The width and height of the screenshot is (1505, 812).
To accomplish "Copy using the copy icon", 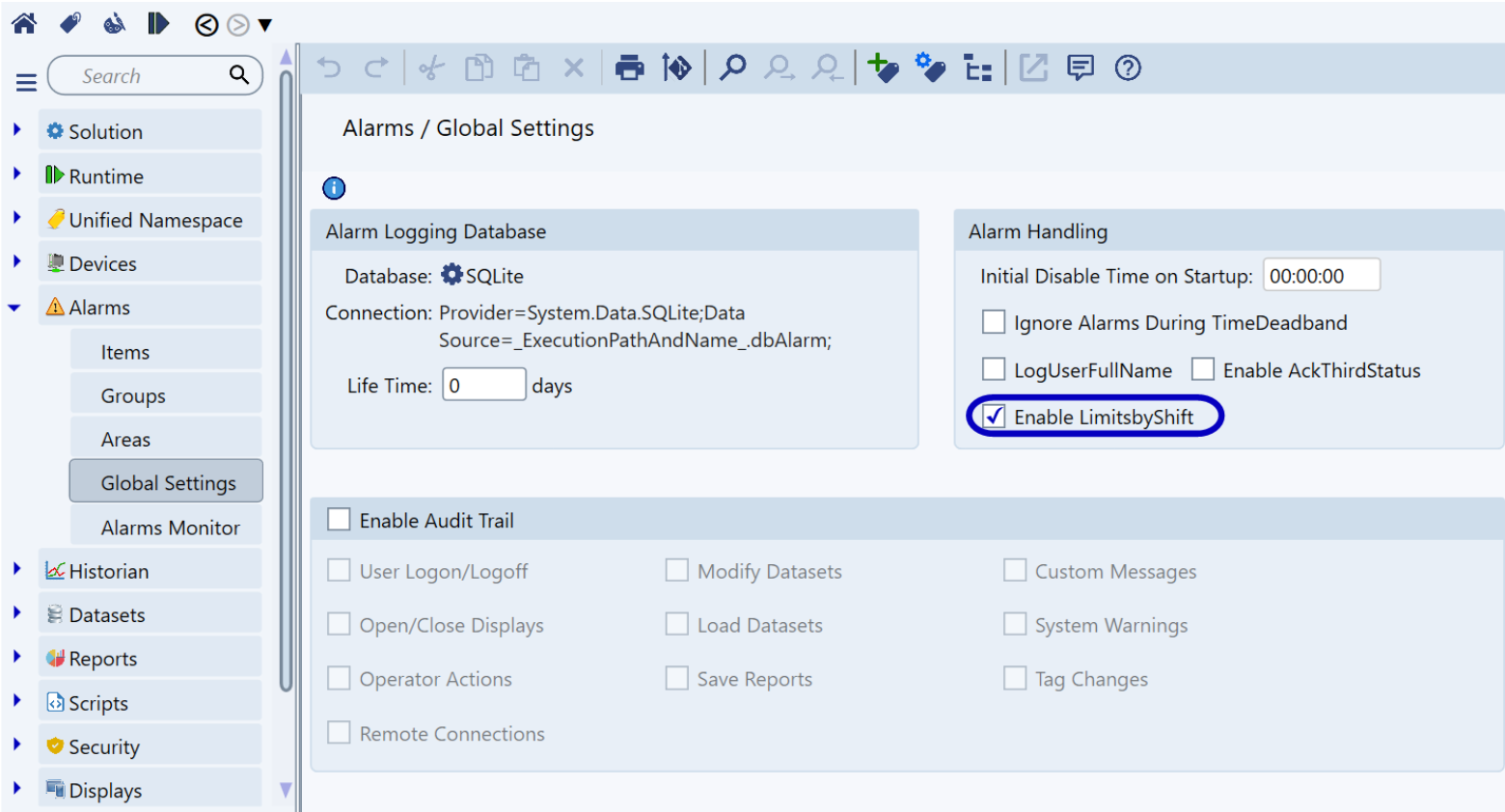I will 479,68.
